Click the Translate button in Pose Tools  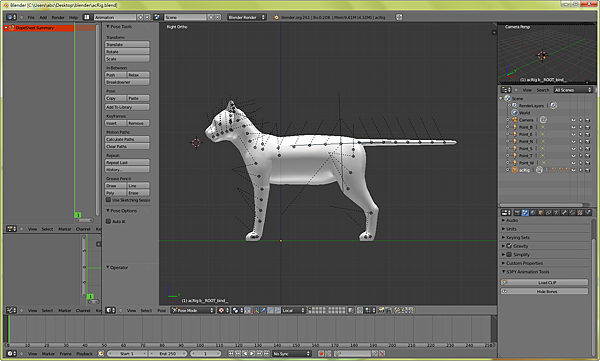(x=127, y=44)
